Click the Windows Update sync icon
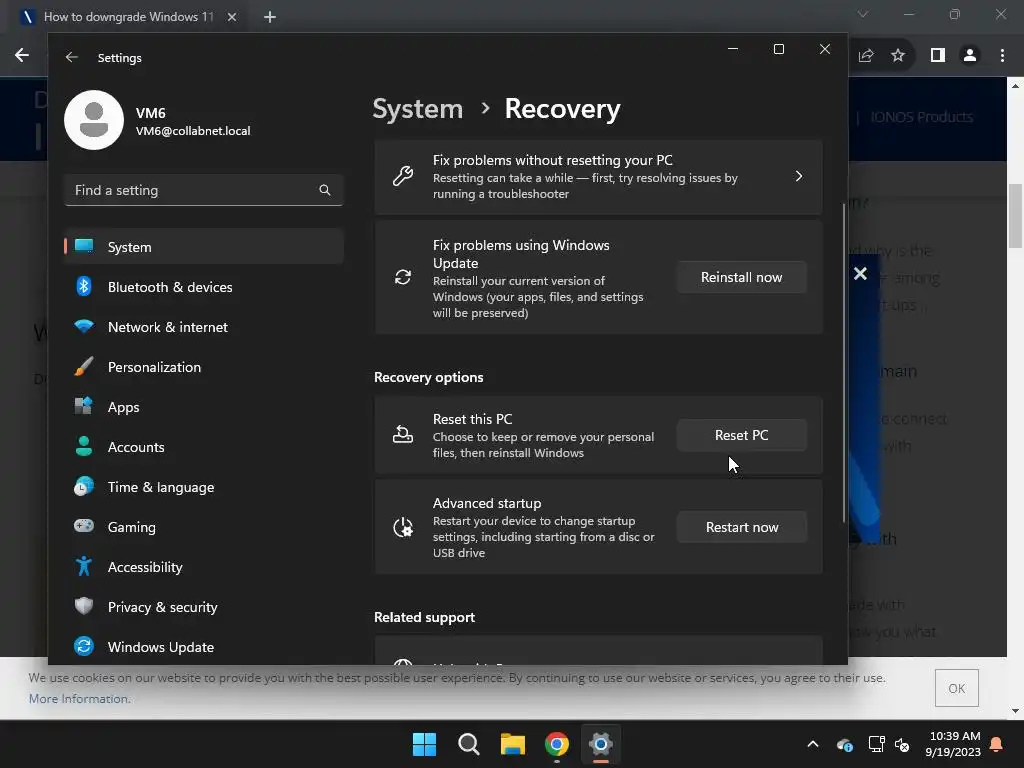 [x=84, y=647]
